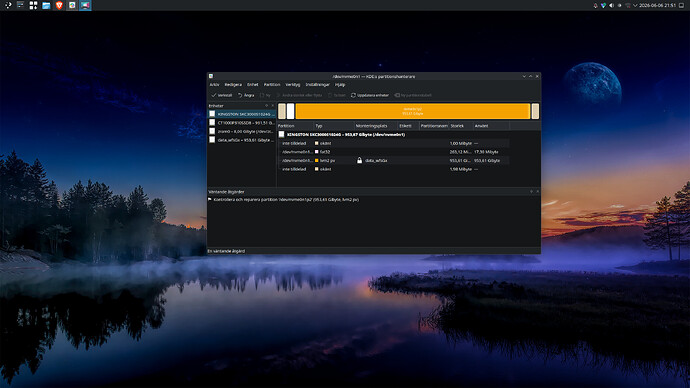Click the second taskbar icon after the launcher
690x388 pixels.
click(x=20, y=5)
